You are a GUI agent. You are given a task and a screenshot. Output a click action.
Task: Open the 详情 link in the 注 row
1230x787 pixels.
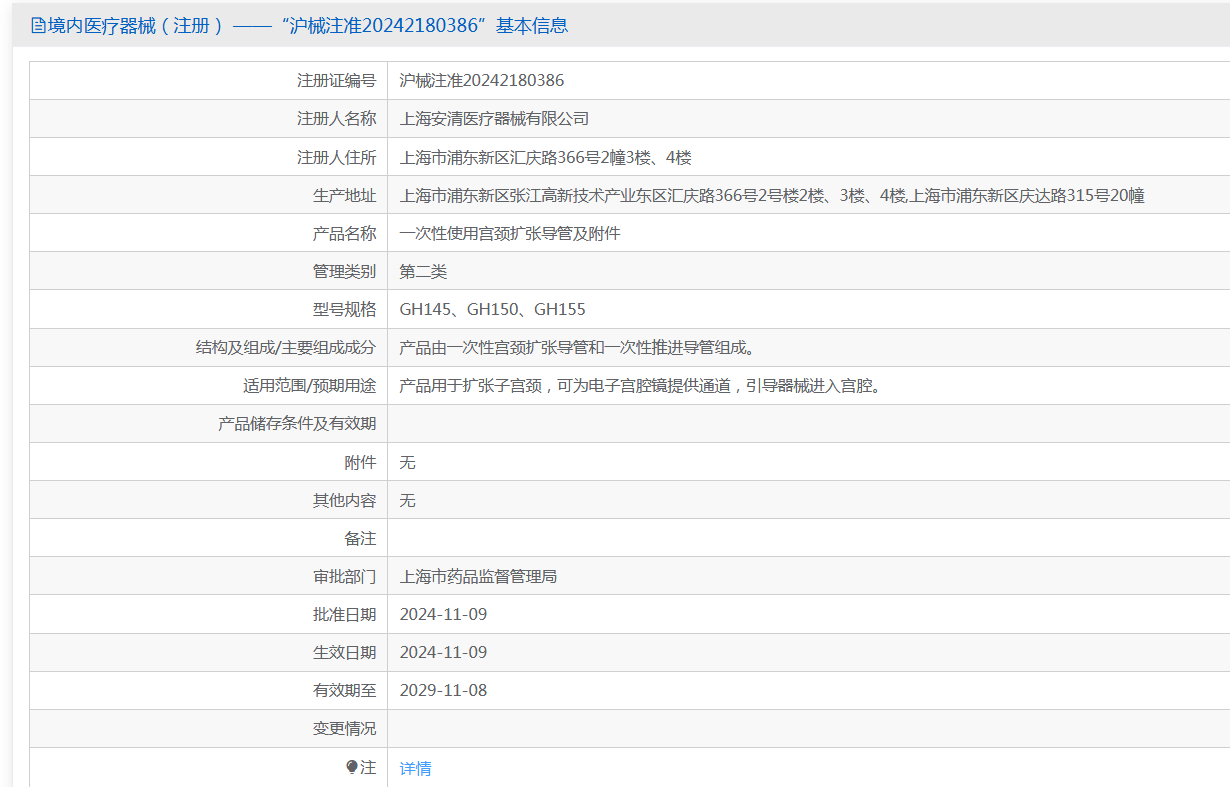tap(416, 768)
